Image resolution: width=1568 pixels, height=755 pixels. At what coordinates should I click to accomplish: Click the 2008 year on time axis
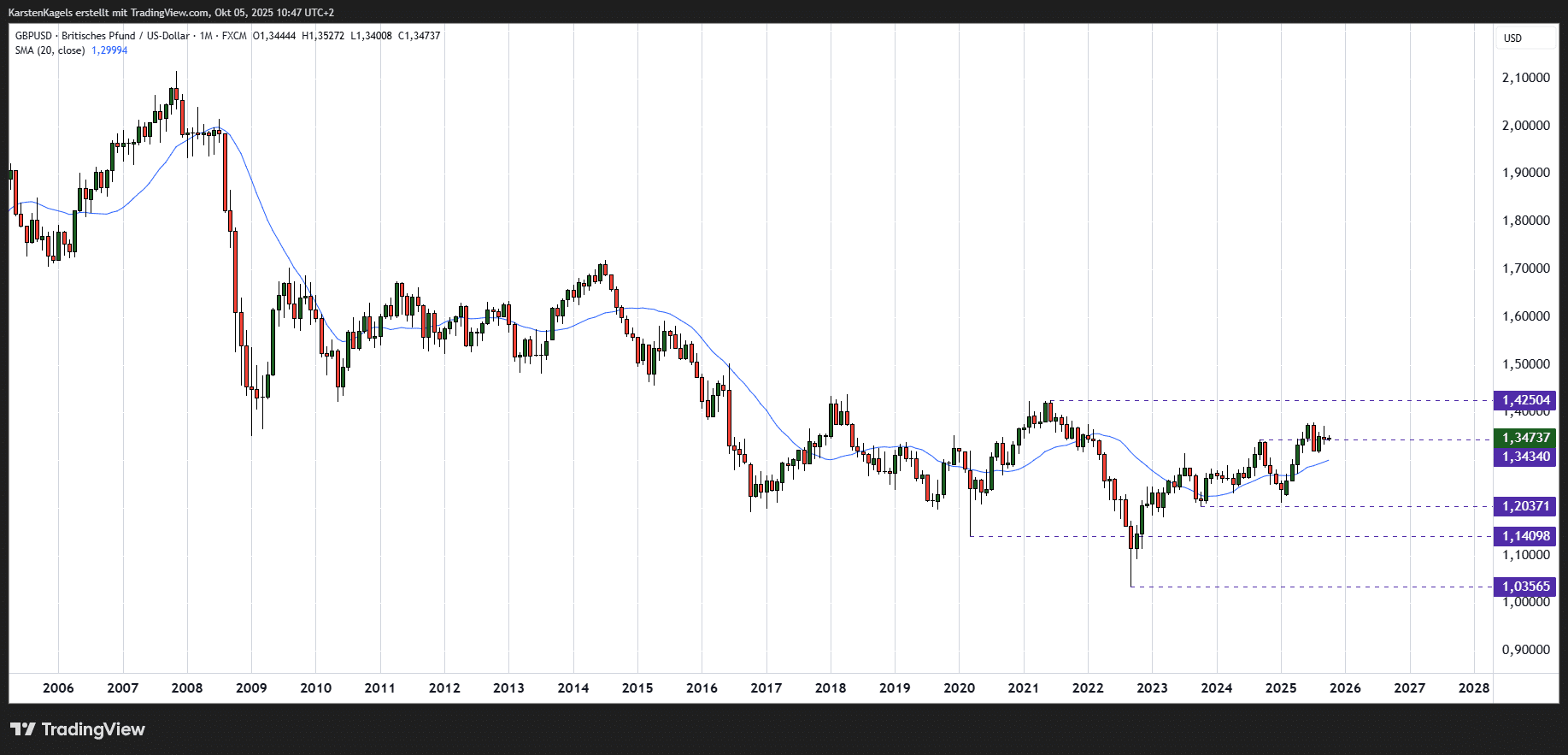pyautogui.click(x=187, y=688)
